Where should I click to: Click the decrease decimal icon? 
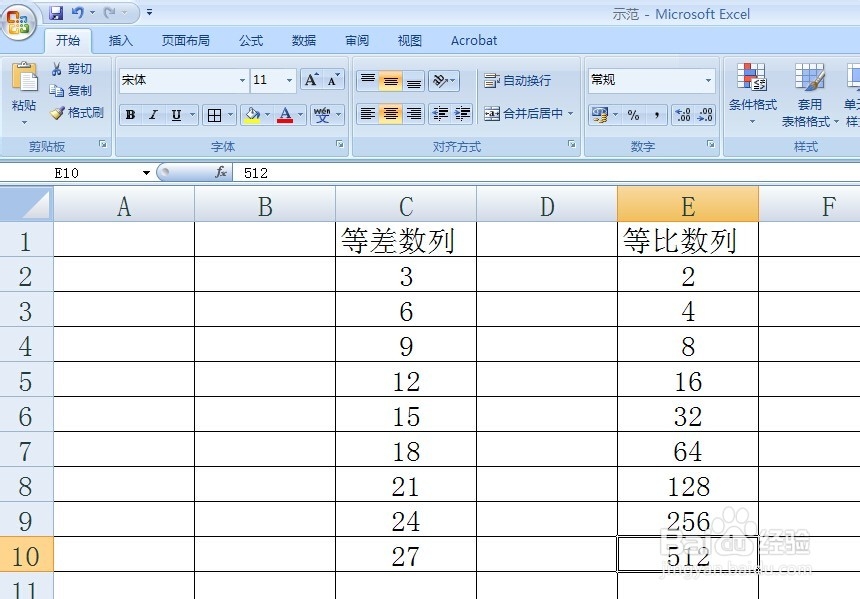tap(705, 115)
